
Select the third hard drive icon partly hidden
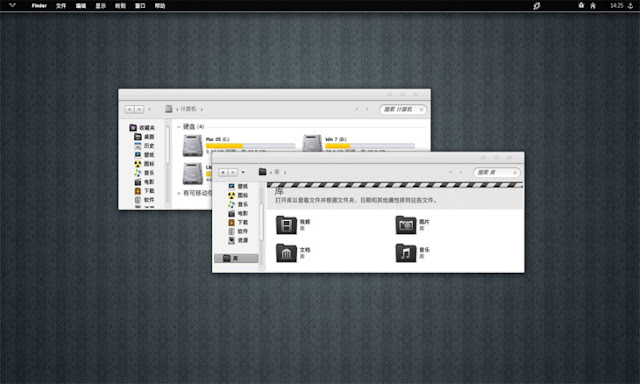[x=193, y=174]
